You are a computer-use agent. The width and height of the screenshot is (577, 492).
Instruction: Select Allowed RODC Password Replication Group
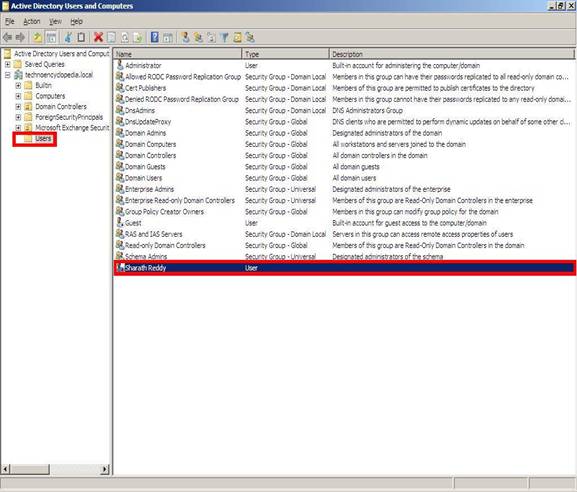pyautogui.click(x=183, y=77)
